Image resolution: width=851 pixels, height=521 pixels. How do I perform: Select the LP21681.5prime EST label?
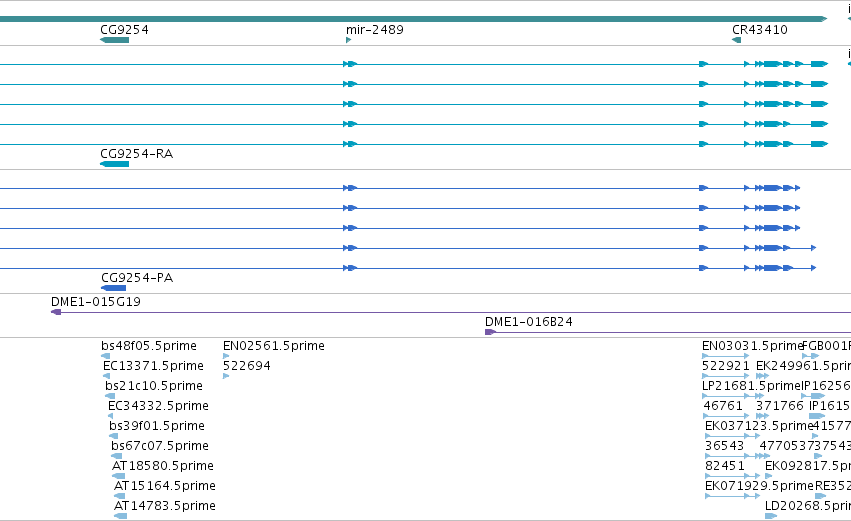click(752, 386)
